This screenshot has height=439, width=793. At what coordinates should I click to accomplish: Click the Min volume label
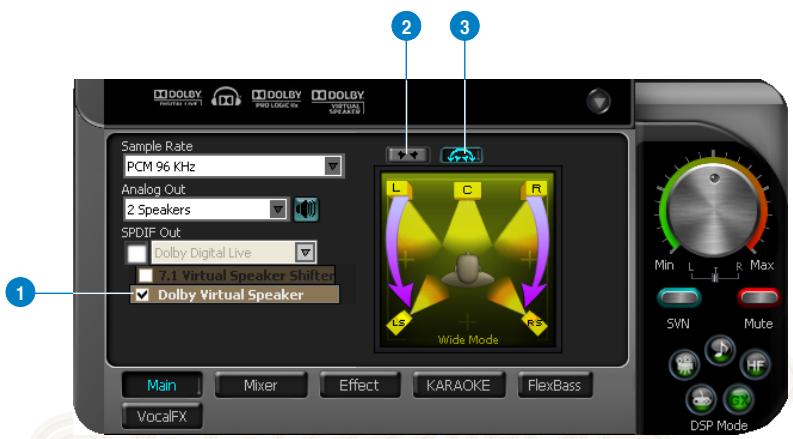pos(664,265)
